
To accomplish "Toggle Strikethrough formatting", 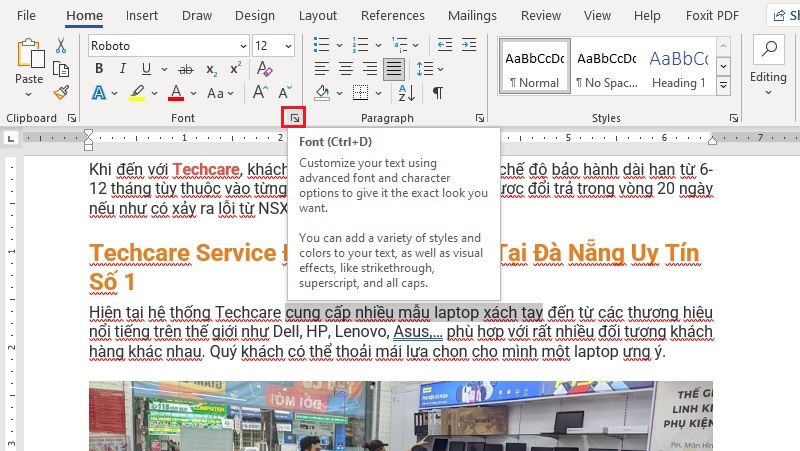I will (x=186, y=69).
